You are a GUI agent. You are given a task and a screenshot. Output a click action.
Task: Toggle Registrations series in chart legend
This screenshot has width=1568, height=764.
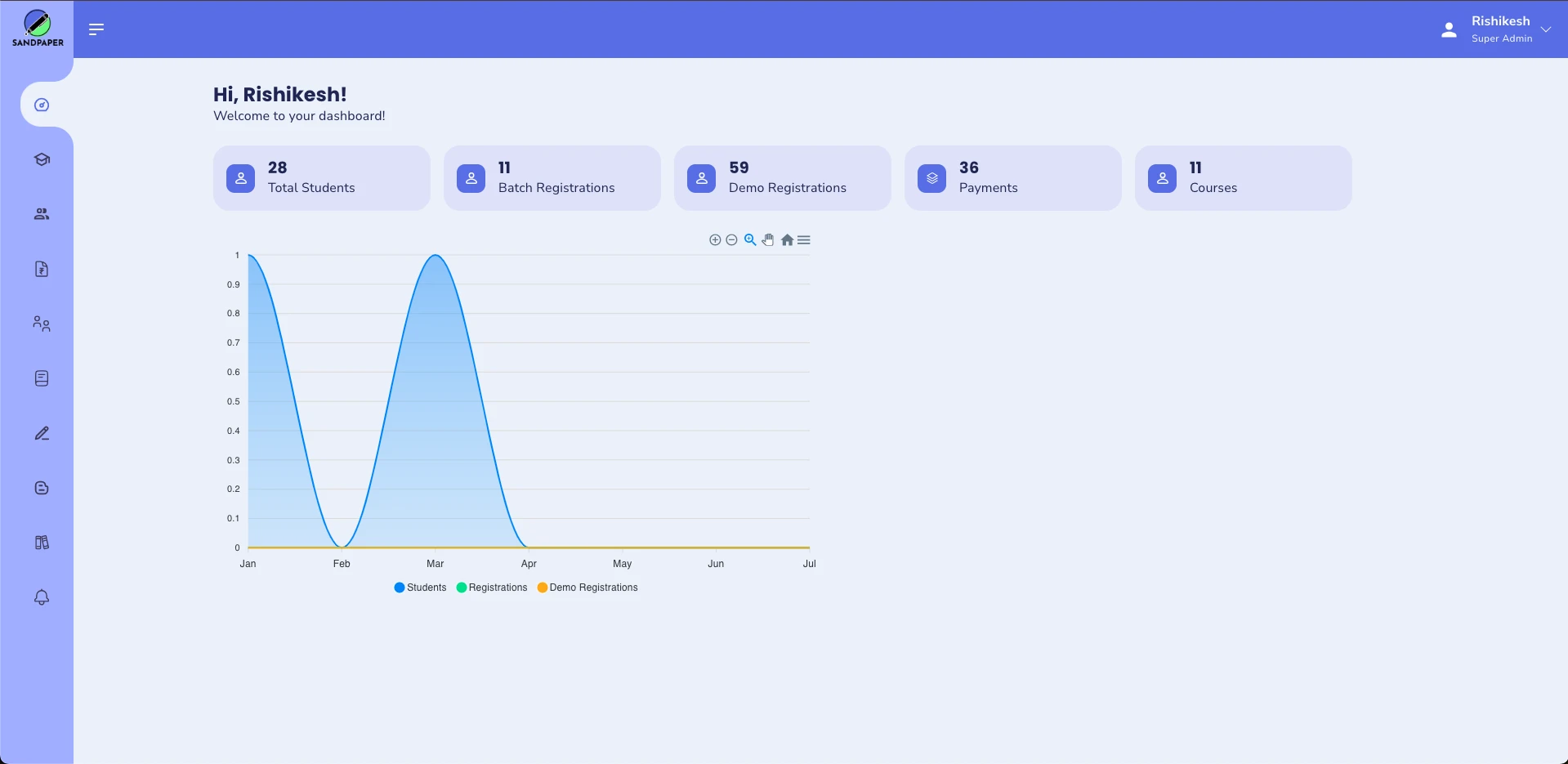(492, 588)
